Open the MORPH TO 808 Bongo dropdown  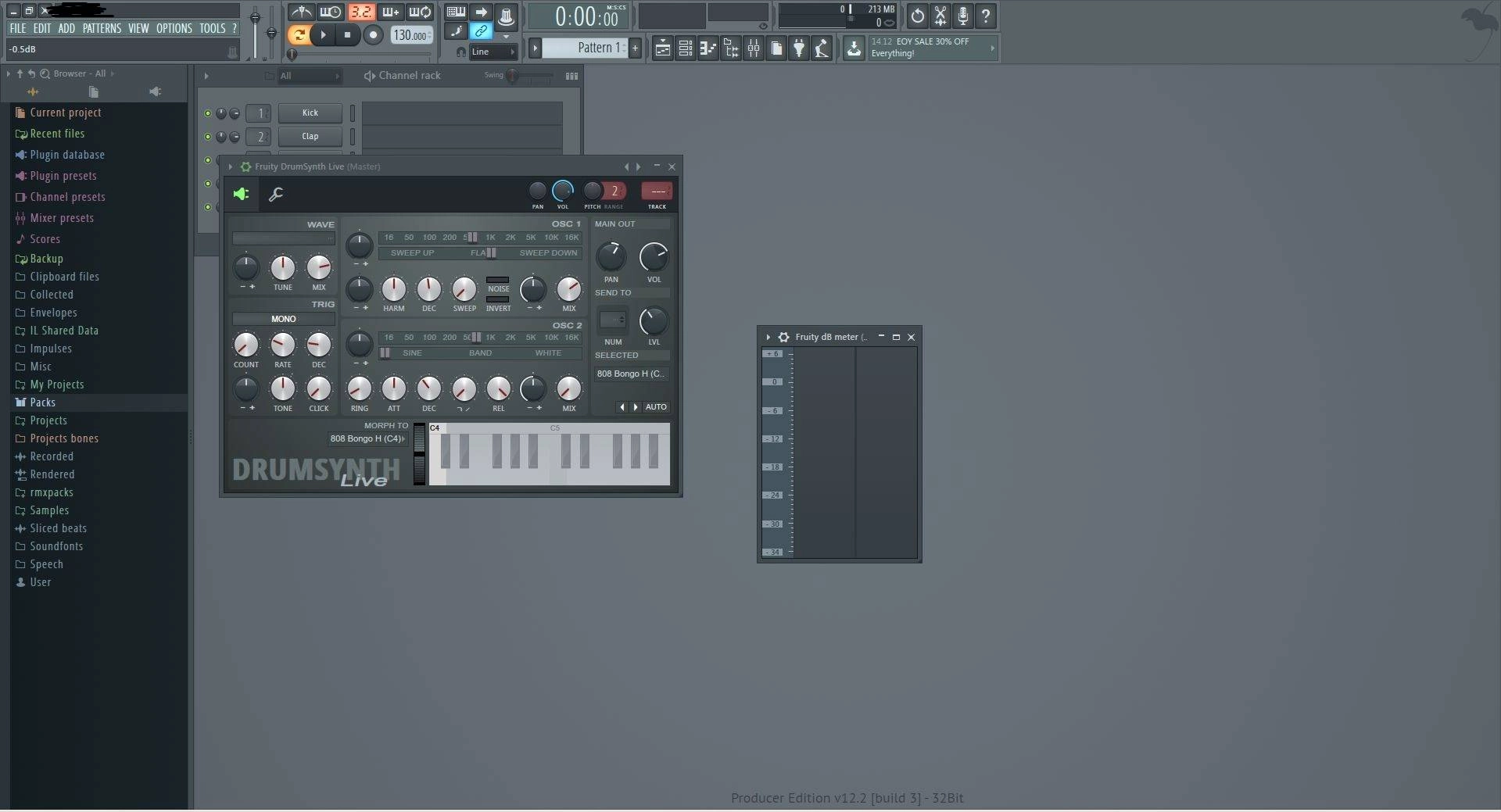tap(367, 438)
